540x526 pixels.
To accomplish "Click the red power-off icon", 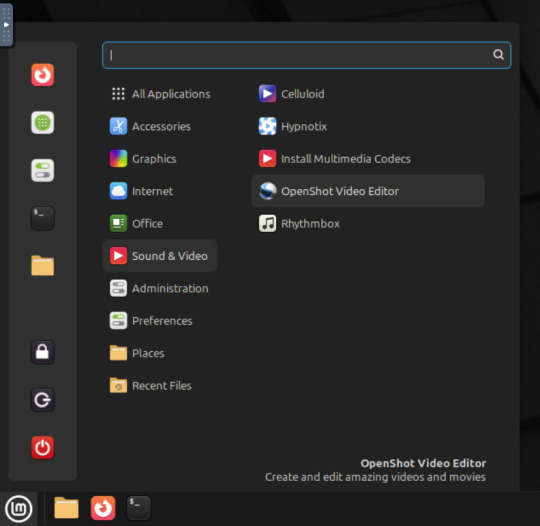I will [x=42, y=447].
